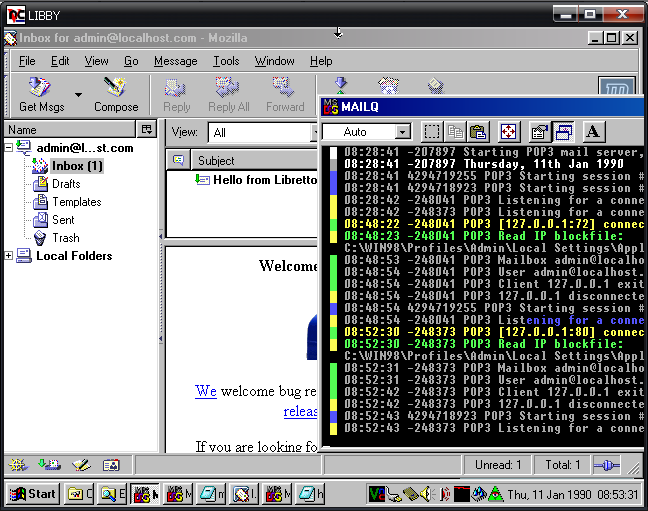Open the Tools menu

click(226, 61)
